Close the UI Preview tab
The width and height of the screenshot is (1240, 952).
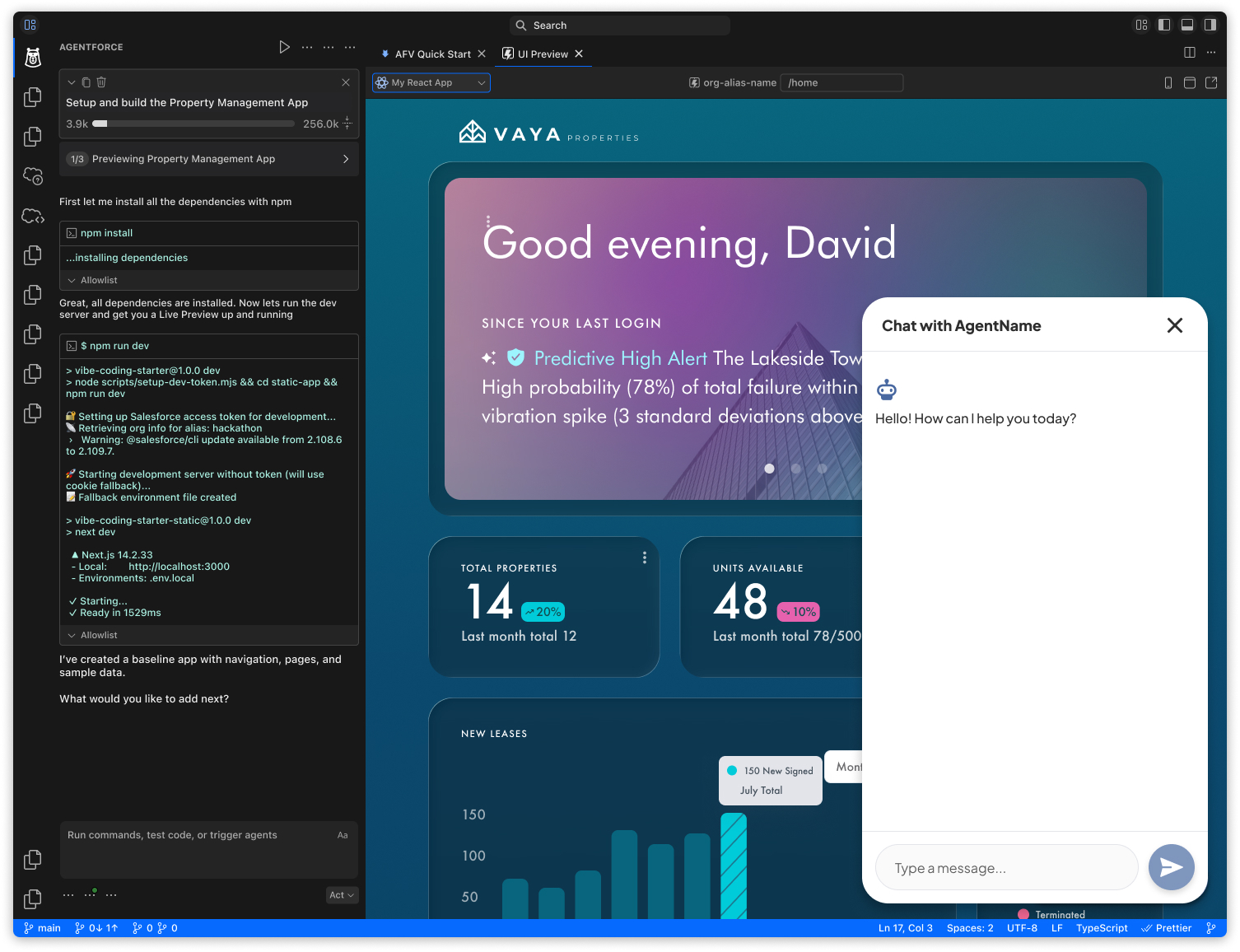[x=579, y=54]
